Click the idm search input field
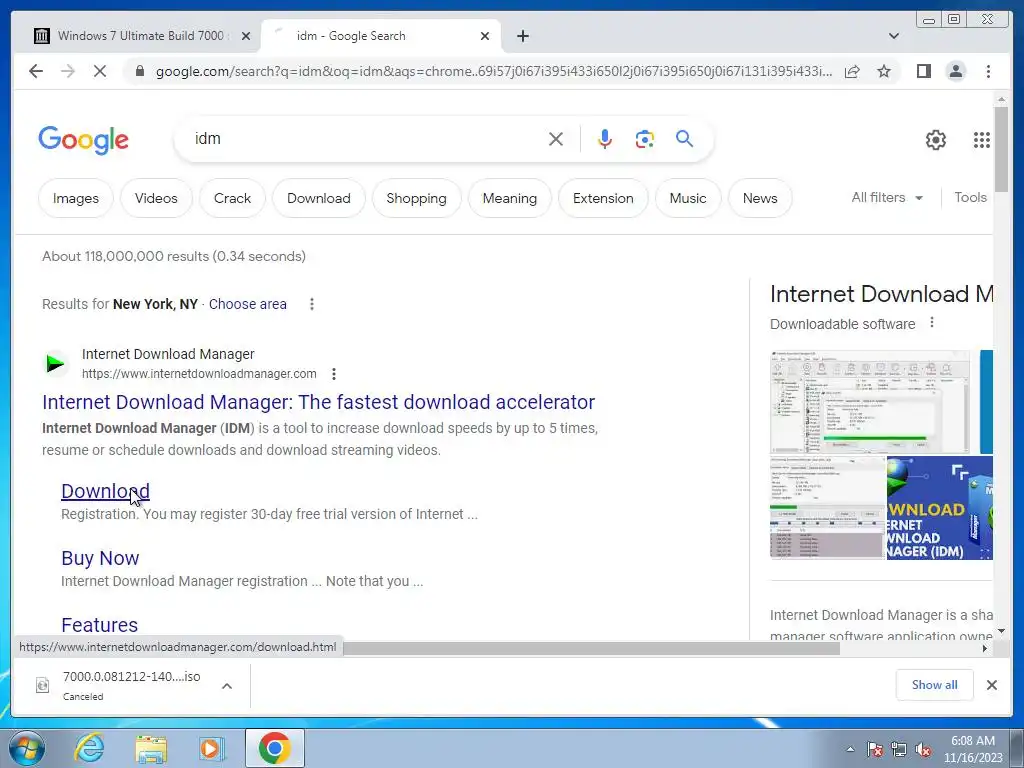Viewport: 1024px width, 768px height. 366,139
